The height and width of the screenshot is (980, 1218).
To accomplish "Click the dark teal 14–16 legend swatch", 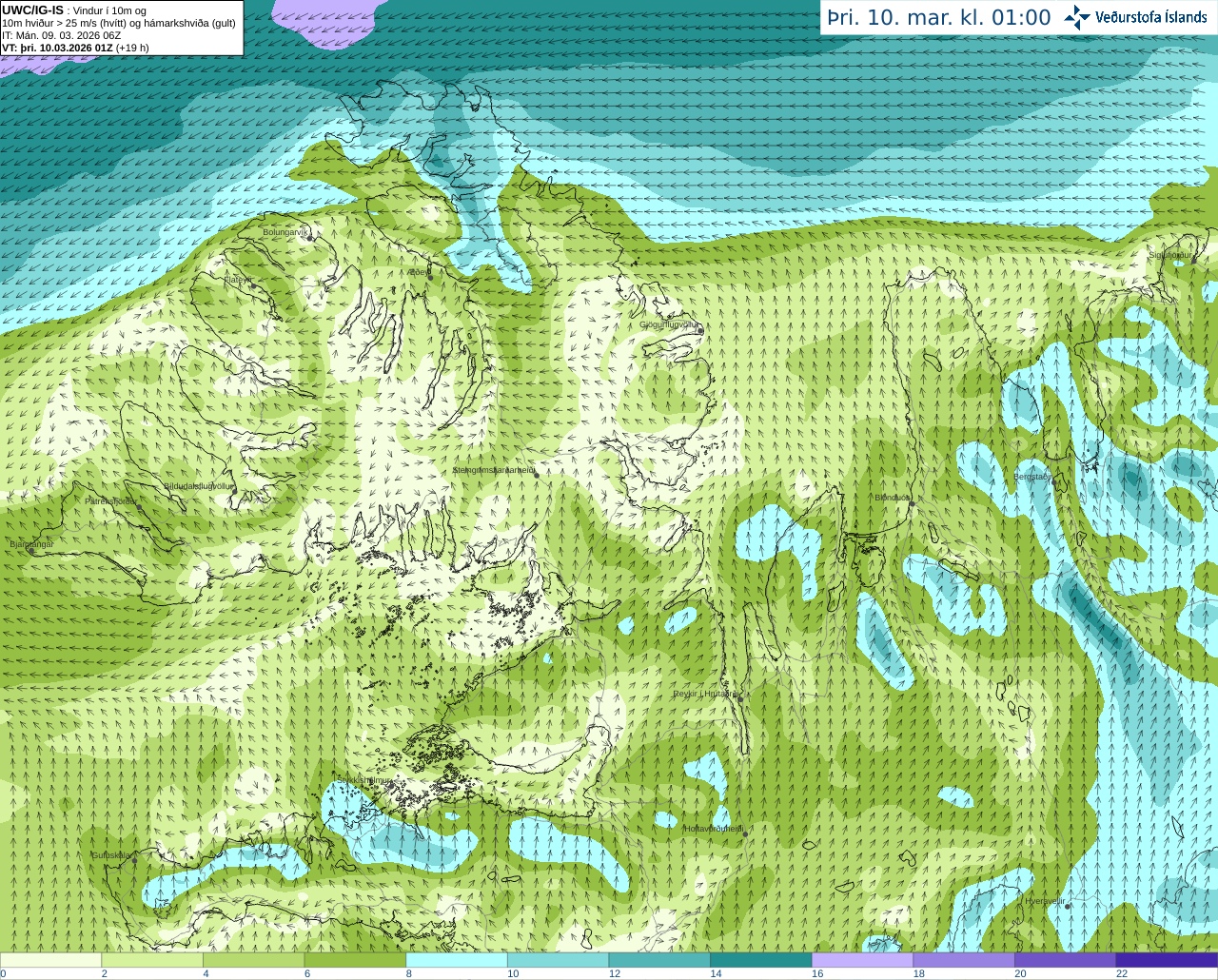I will pyautogui.click(x=760, y=960).
